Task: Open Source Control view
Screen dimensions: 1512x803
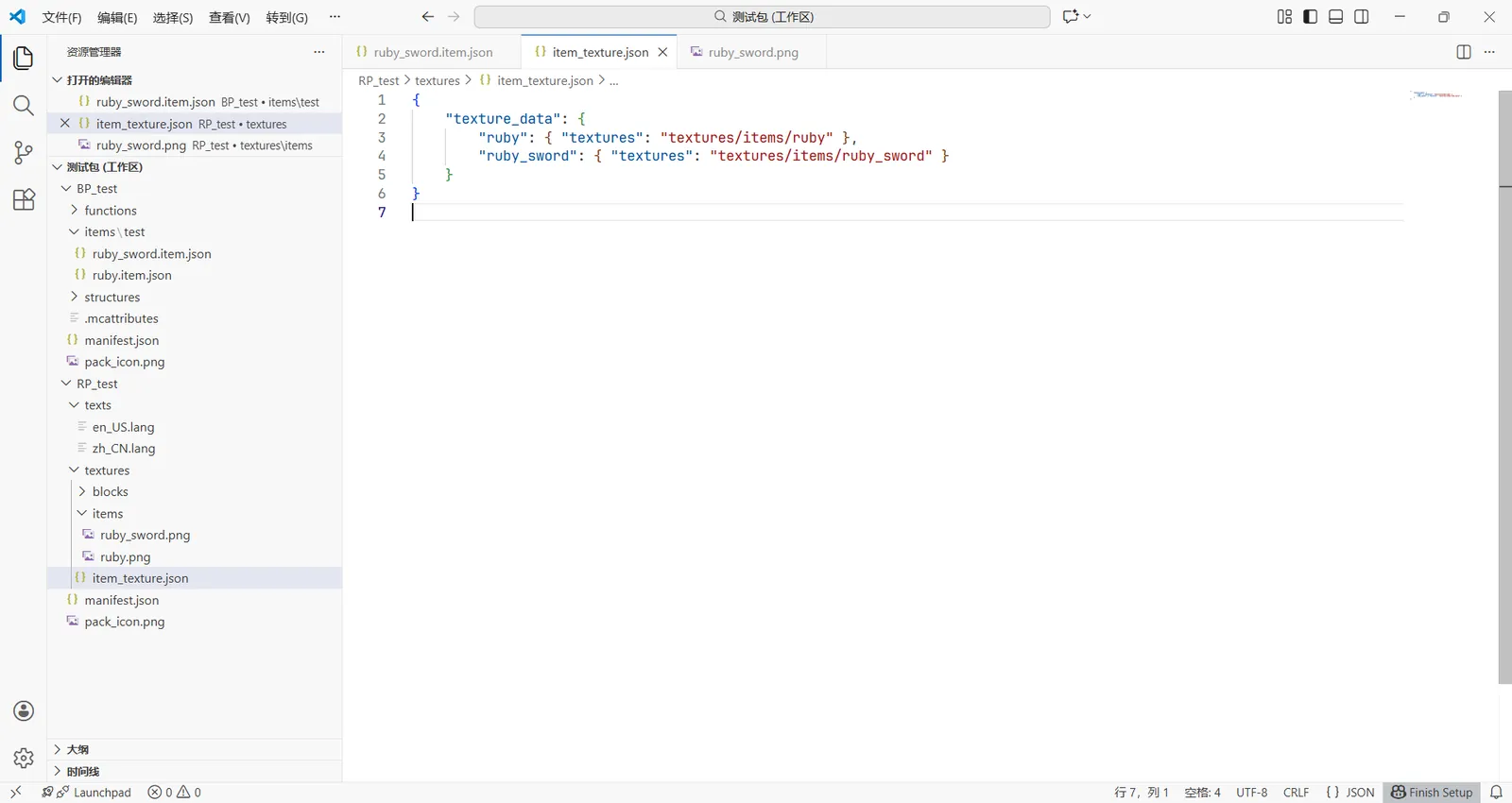Action: pos(24,152)
